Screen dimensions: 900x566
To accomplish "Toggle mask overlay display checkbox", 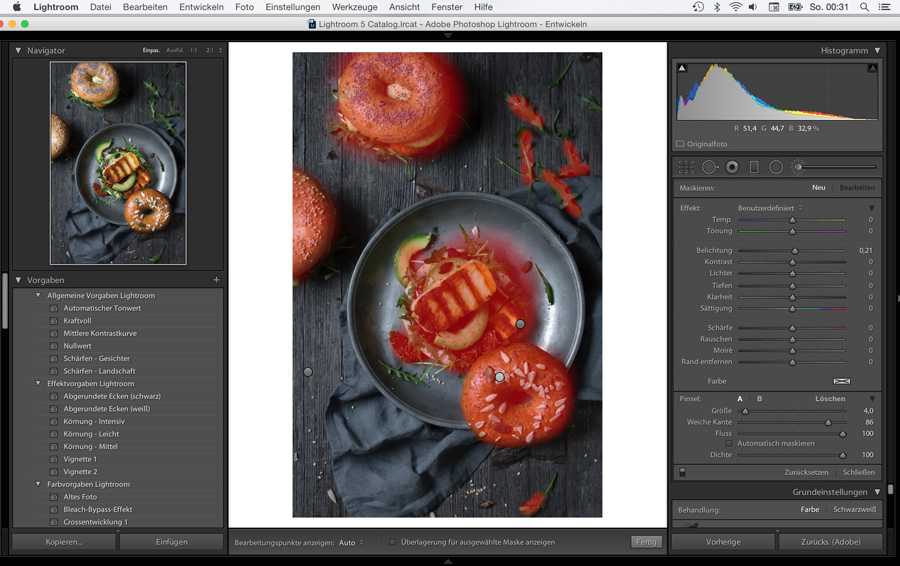I will coord(393,542).
